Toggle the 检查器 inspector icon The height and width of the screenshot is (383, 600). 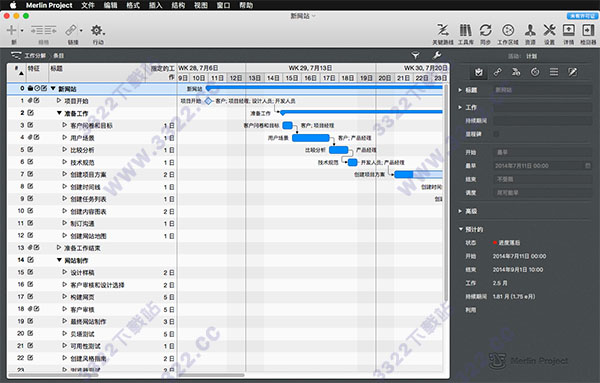588,30
